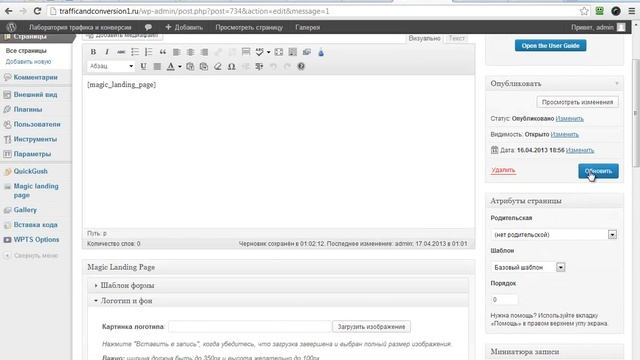This screenshot has height=360, width=640.
Task: Paste as plain text
Action: point(190,66)
